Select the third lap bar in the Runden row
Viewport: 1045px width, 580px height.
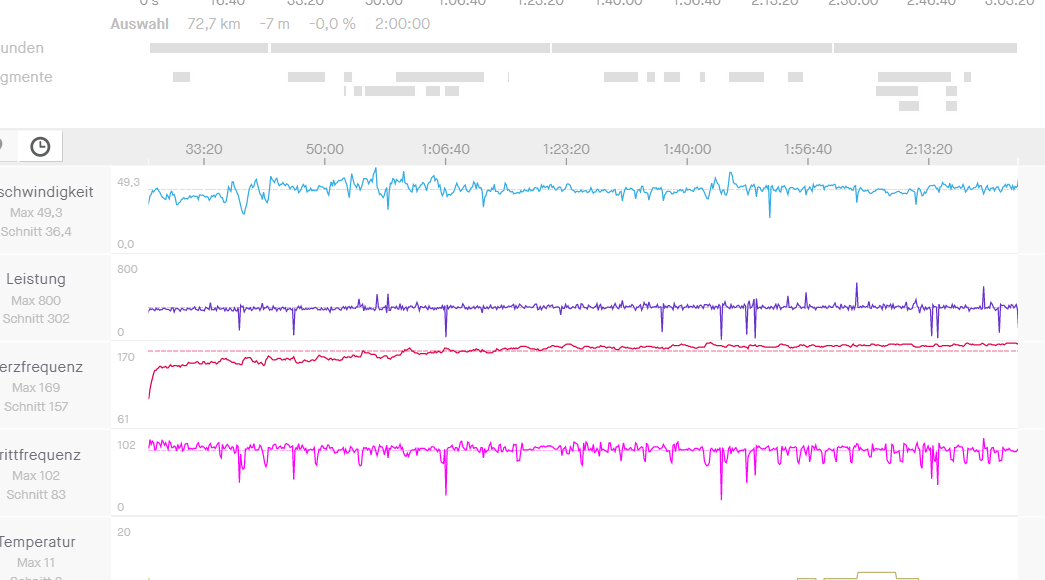[x=691, y=48]
